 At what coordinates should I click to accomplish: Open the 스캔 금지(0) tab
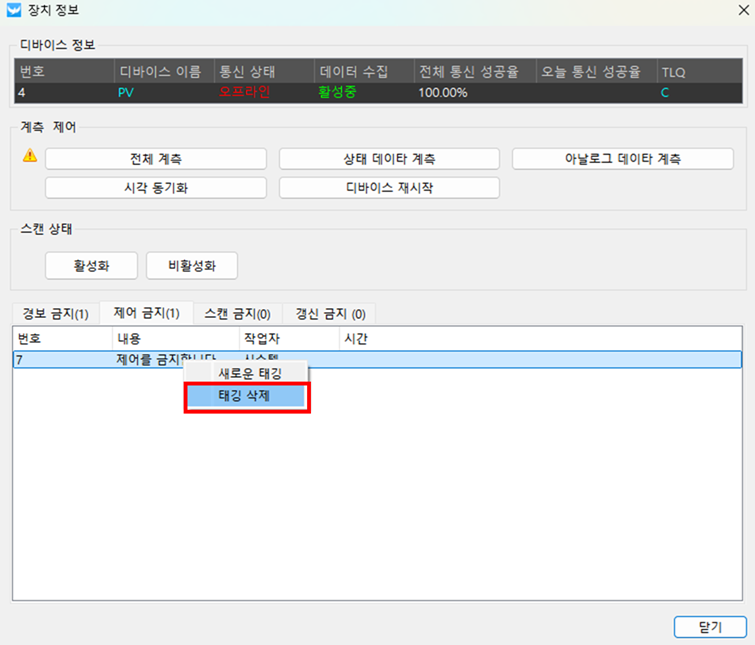pyautogui.click(x=237, y=314)
